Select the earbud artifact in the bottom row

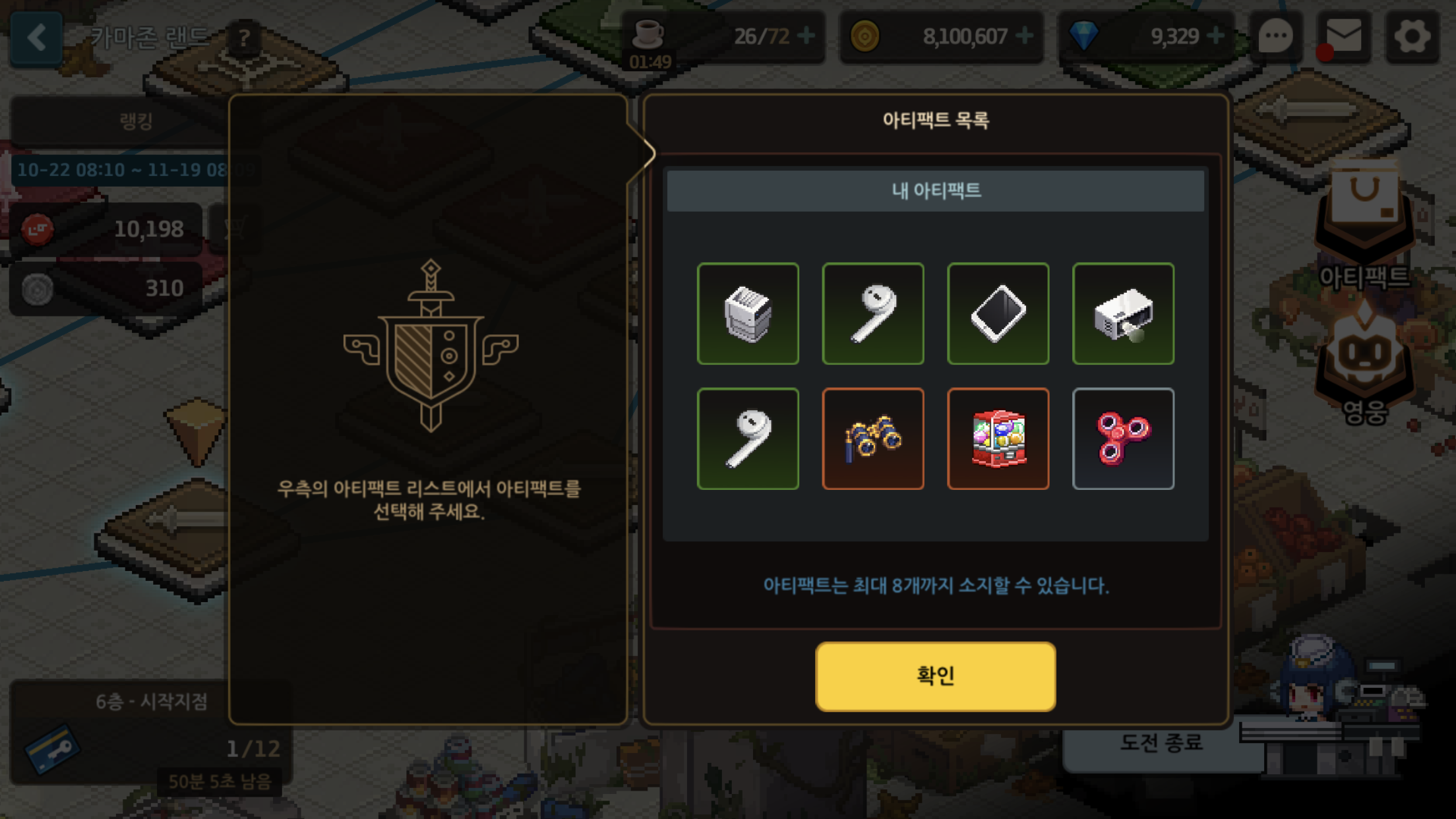(748, 439)
